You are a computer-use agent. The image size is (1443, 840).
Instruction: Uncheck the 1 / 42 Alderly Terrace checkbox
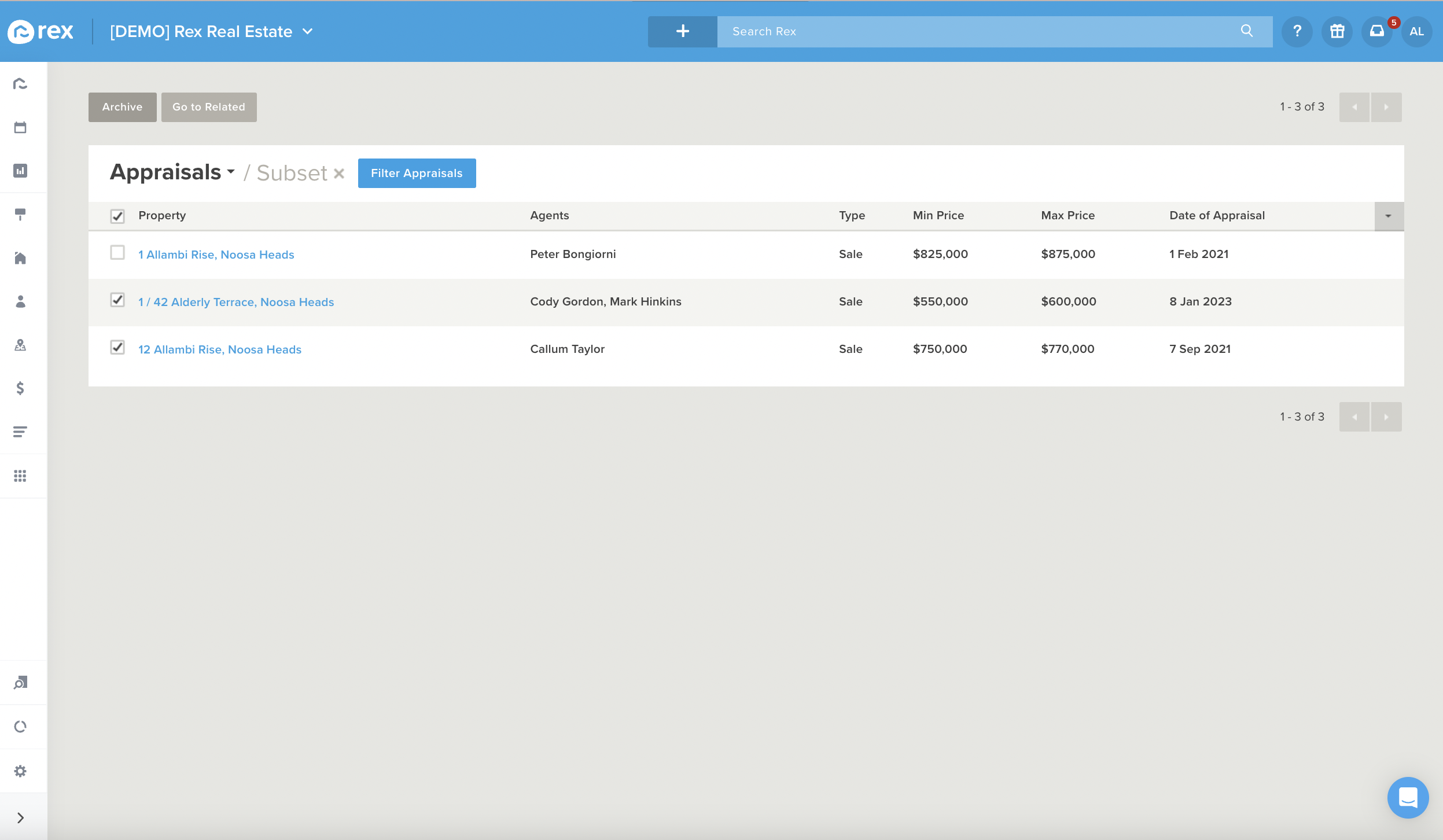click(117, 300)
